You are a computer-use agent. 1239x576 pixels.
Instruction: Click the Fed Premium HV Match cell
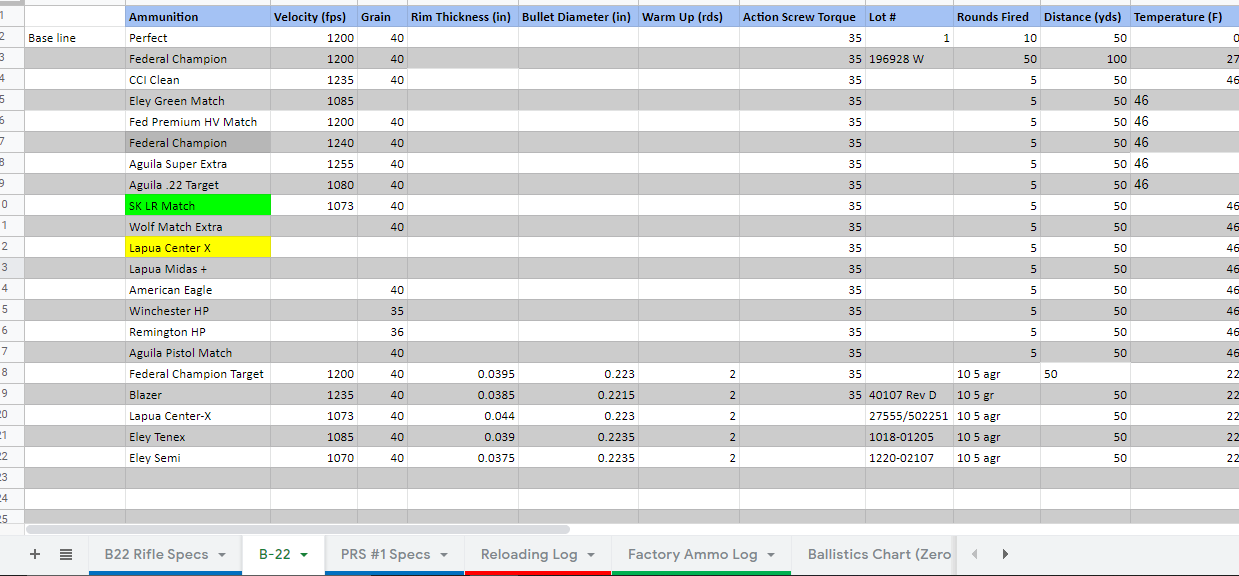point(198,122)
